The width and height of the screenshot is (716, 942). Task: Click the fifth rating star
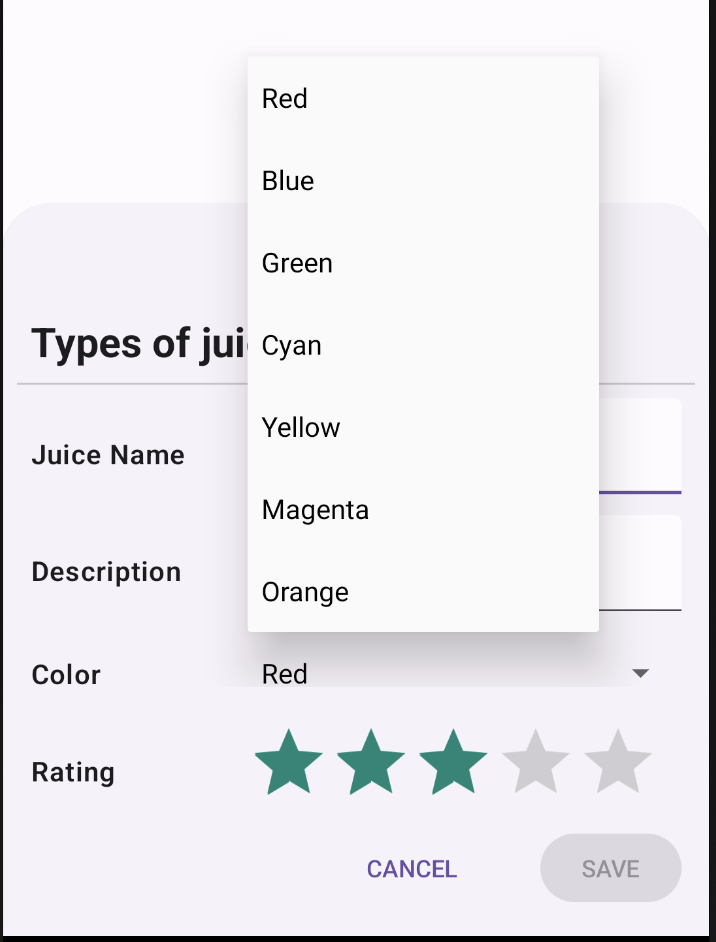pyautogui.click(x=618, y=761)
